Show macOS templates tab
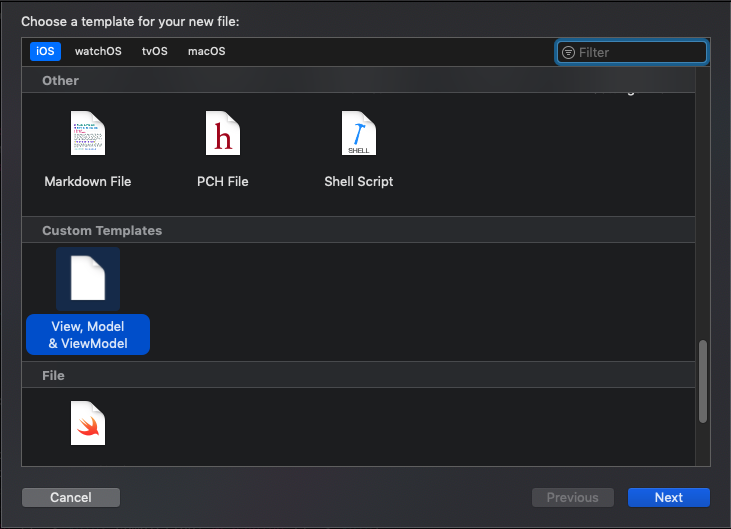Image resolution: width=731 pixels, height=529 pixels. click(x=207, y=51)
